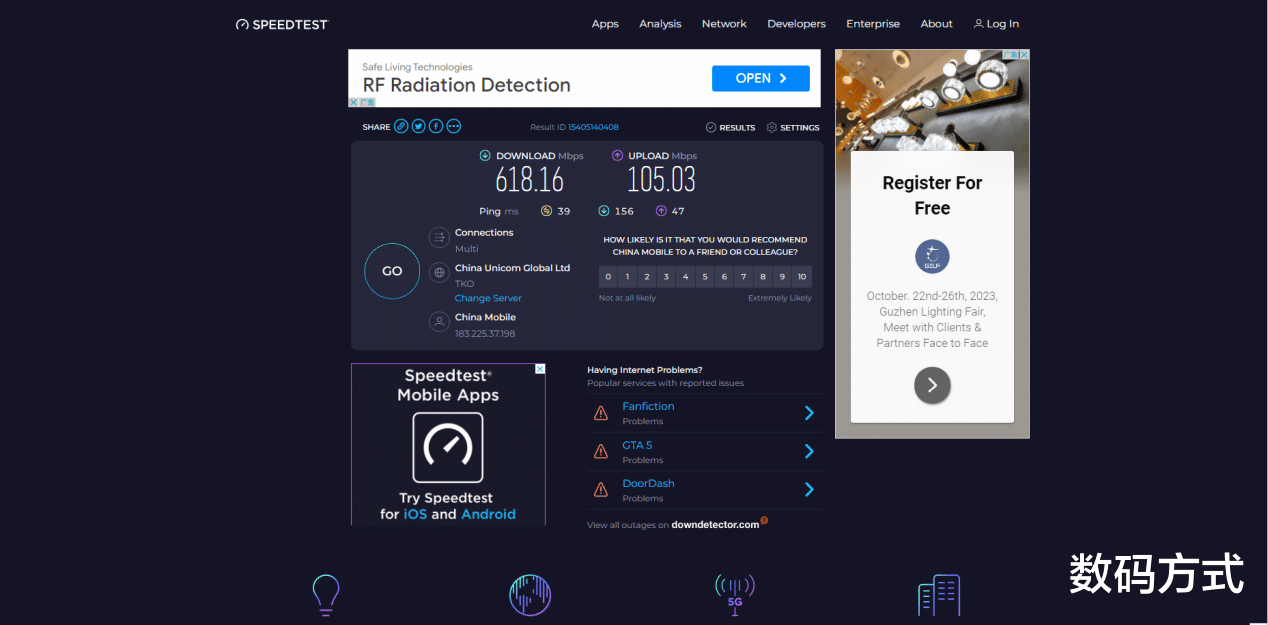Open the Developers menu

coord(797,24)
